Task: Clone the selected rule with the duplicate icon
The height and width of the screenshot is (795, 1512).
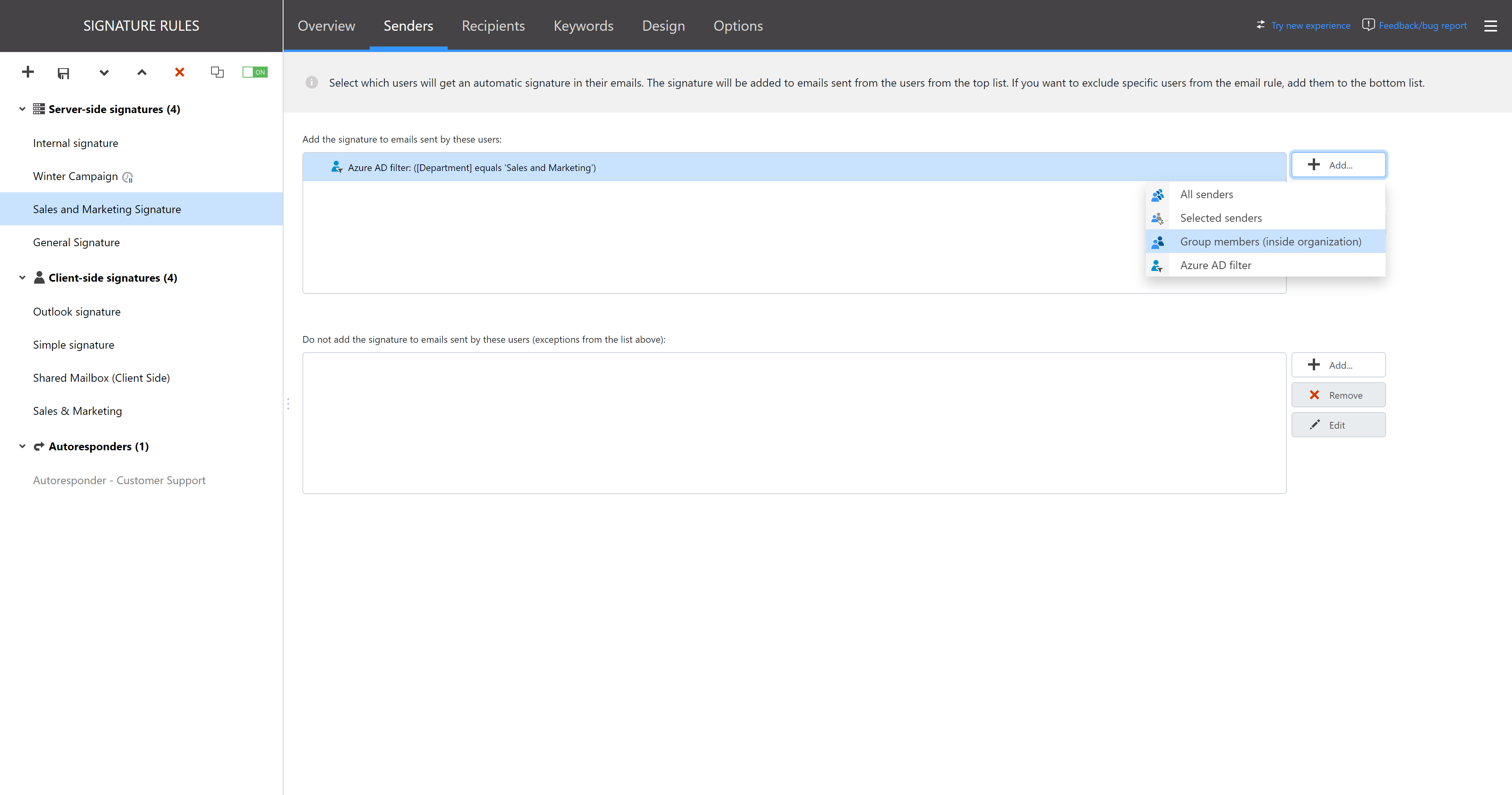Action: click(x=217, y=72)
